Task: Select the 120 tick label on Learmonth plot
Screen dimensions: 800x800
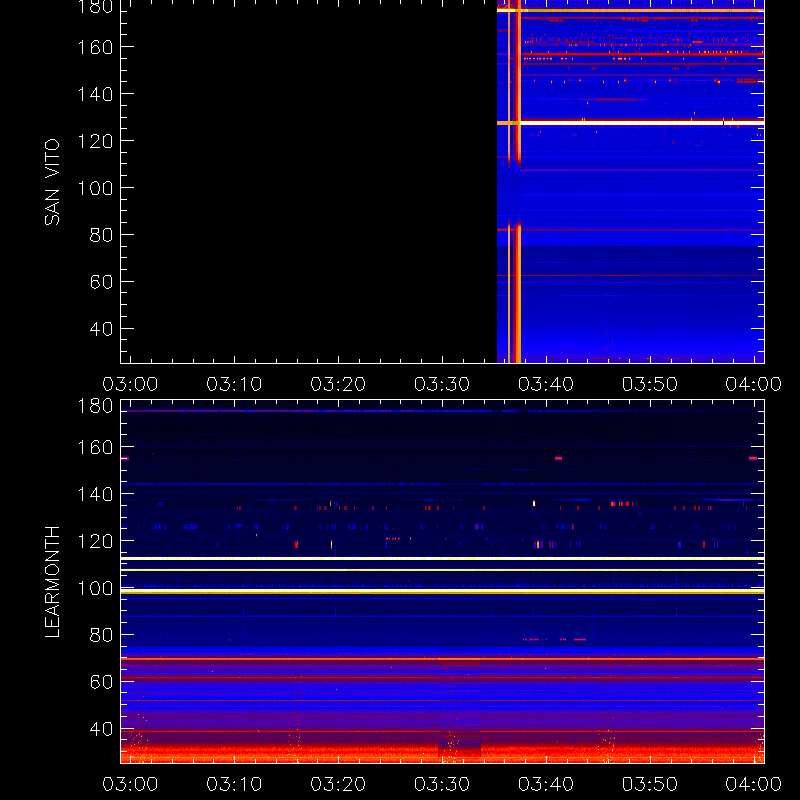Action: [x=95, y=541]
